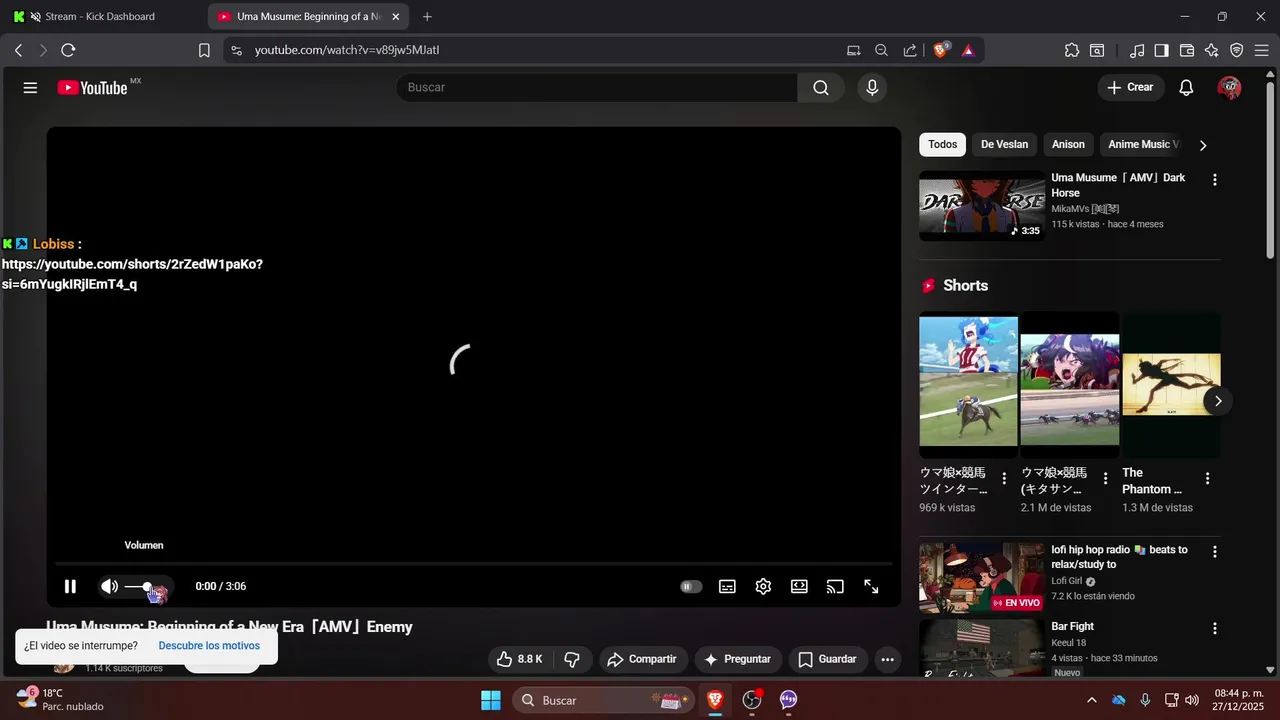Open Windows Start menu
1280x720 pixels.
[x=491, y=700]
